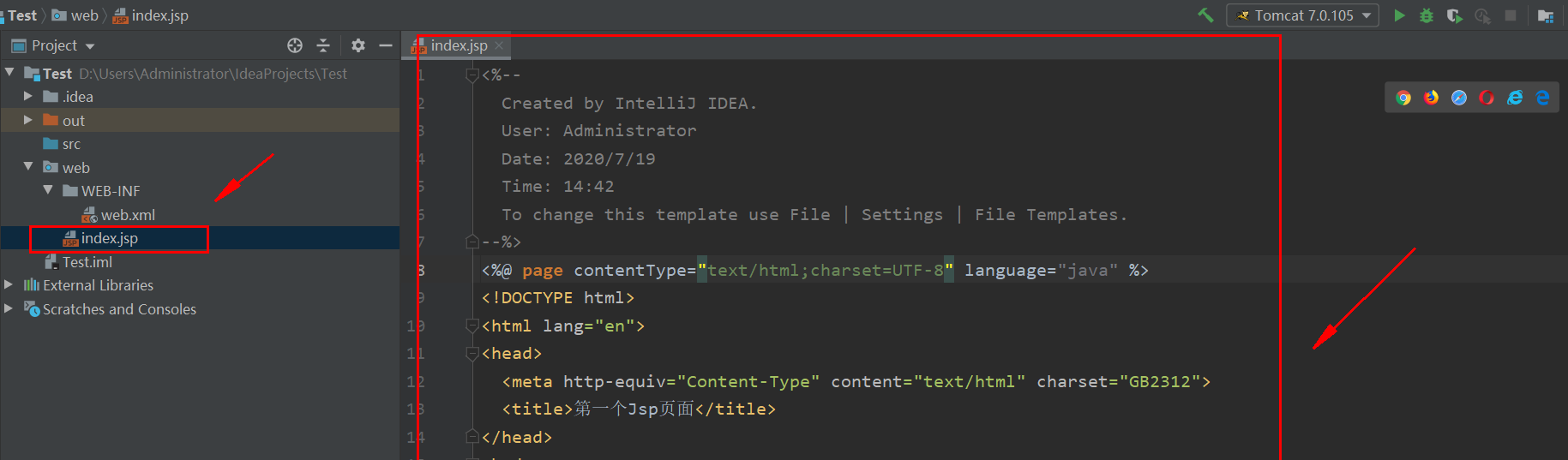The image size is (1568, 460).
Task: Collapse all using the Project panel icon
Action: pyautogui.click(x=323, y=45)
